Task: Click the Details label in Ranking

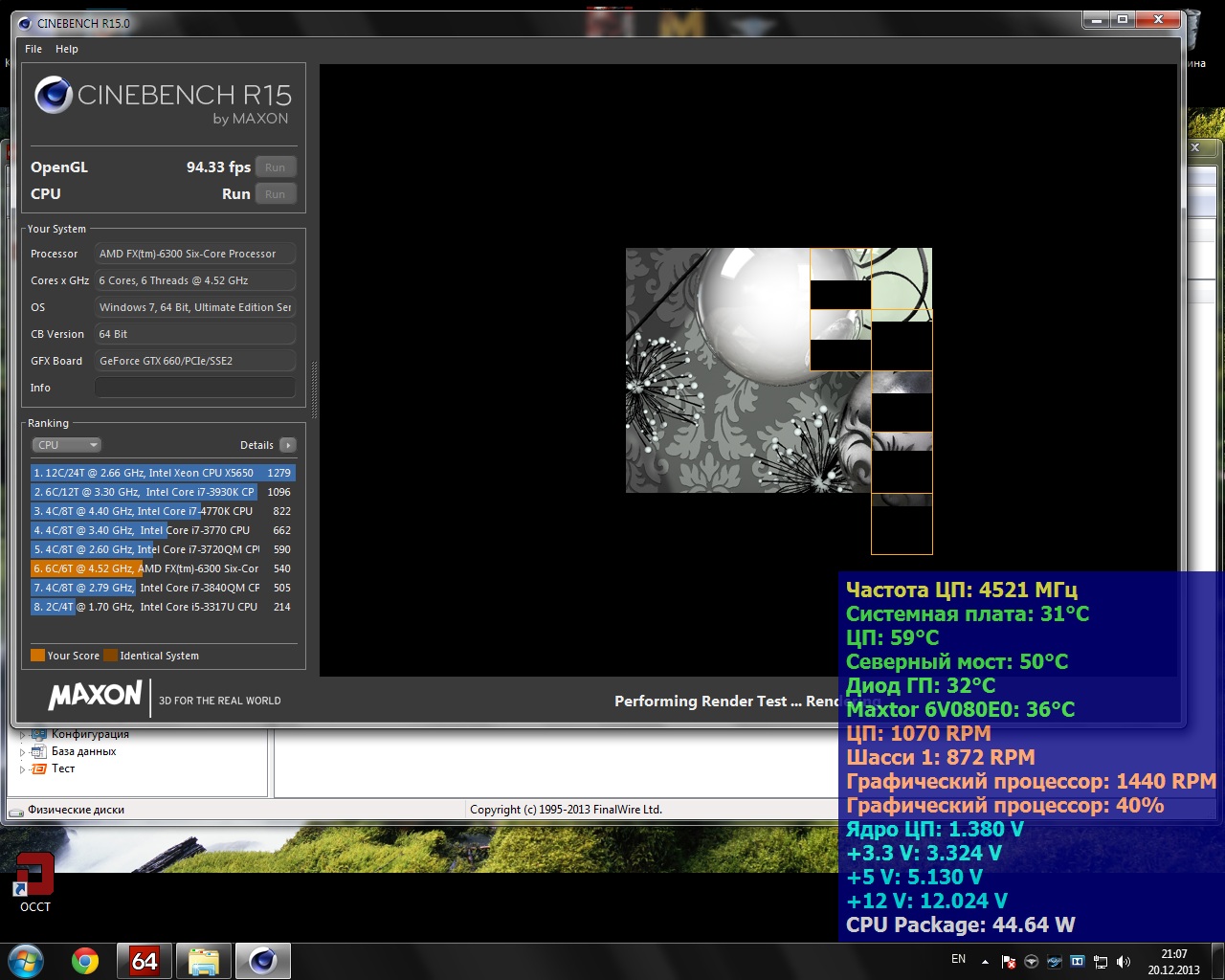Action: tap(256, 445)
